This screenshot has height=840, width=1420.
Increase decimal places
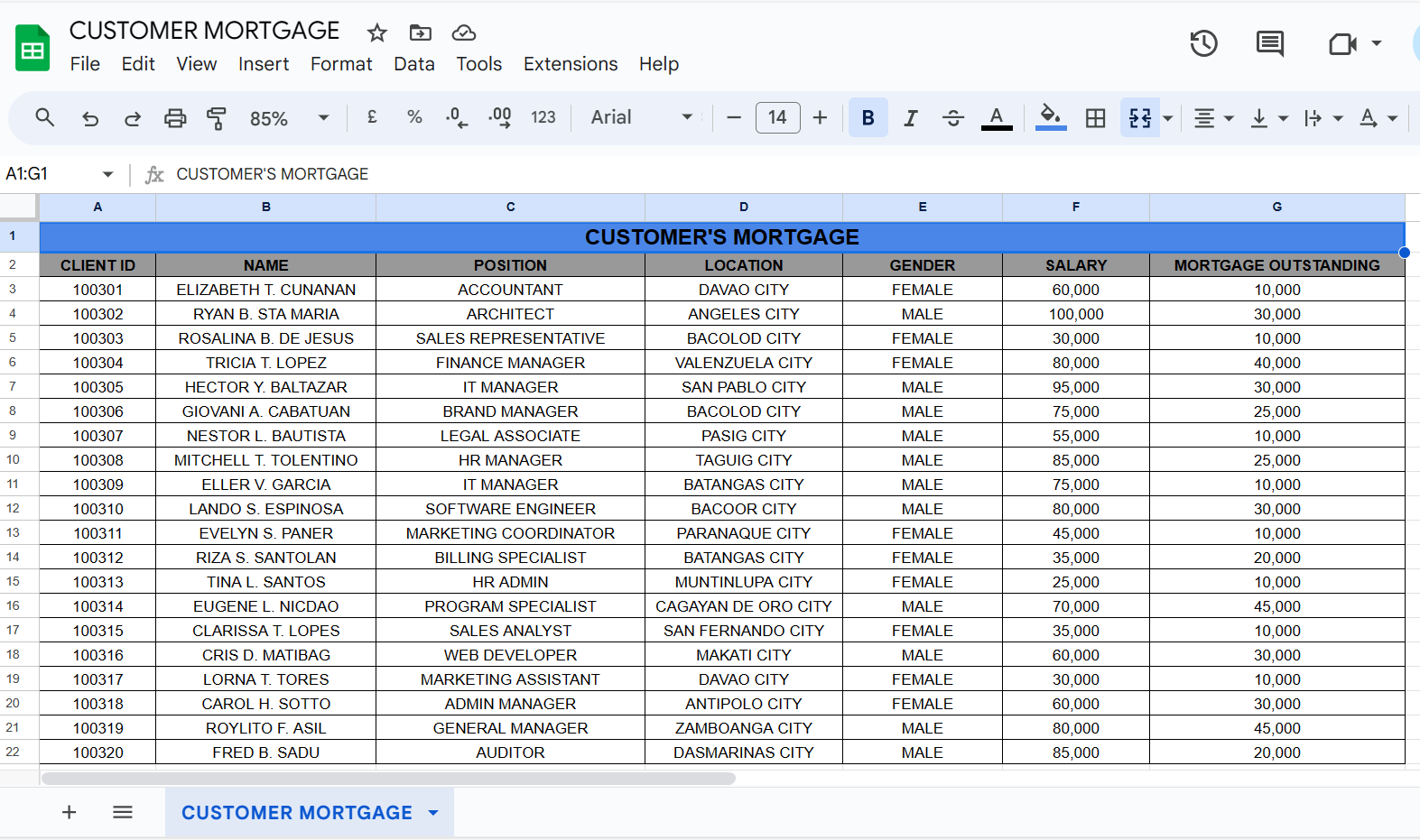click(x=500, y=117)
